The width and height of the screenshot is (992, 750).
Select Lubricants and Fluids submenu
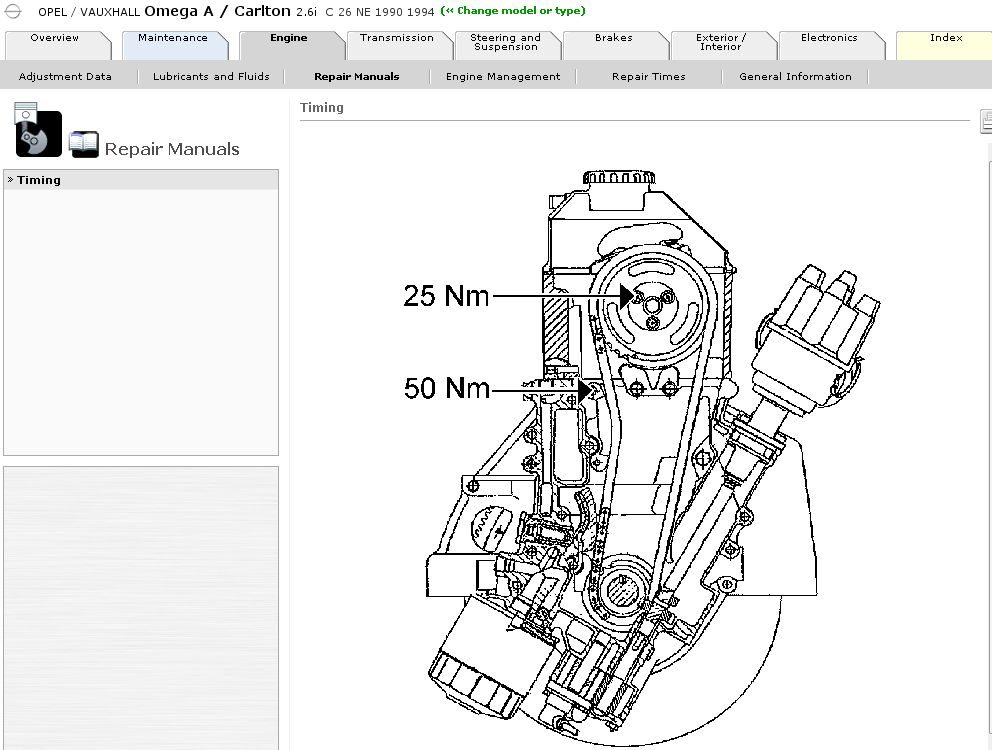click(x=211, y=77)
